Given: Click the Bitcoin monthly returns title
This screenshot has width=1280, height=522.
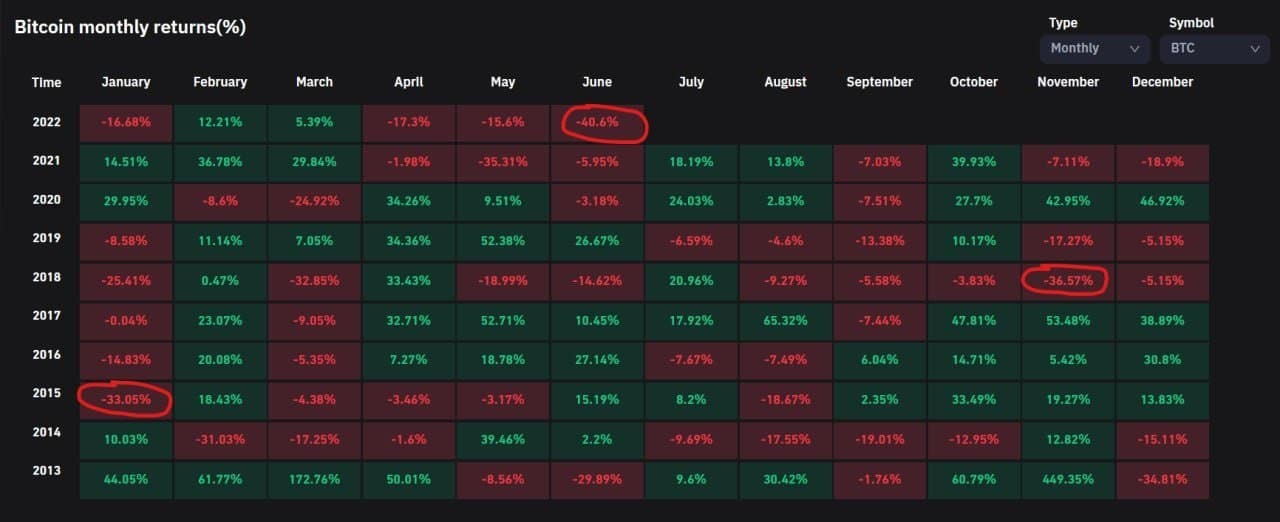Looking at the screenshot, I should pyautogui.click(x=130, y=27).
